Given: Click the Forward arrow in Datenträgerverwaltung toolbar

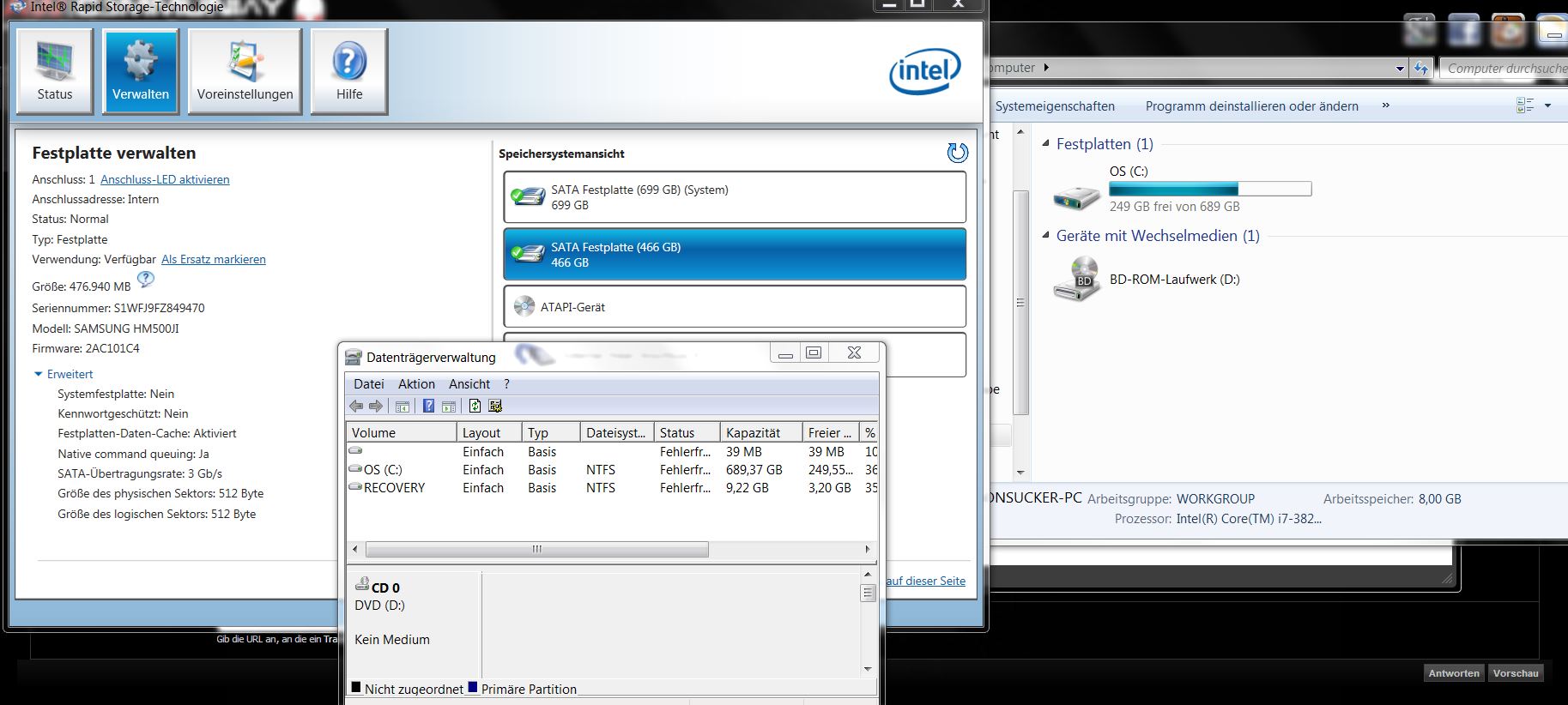Looking at the screenshot, I should click(375, 407).
